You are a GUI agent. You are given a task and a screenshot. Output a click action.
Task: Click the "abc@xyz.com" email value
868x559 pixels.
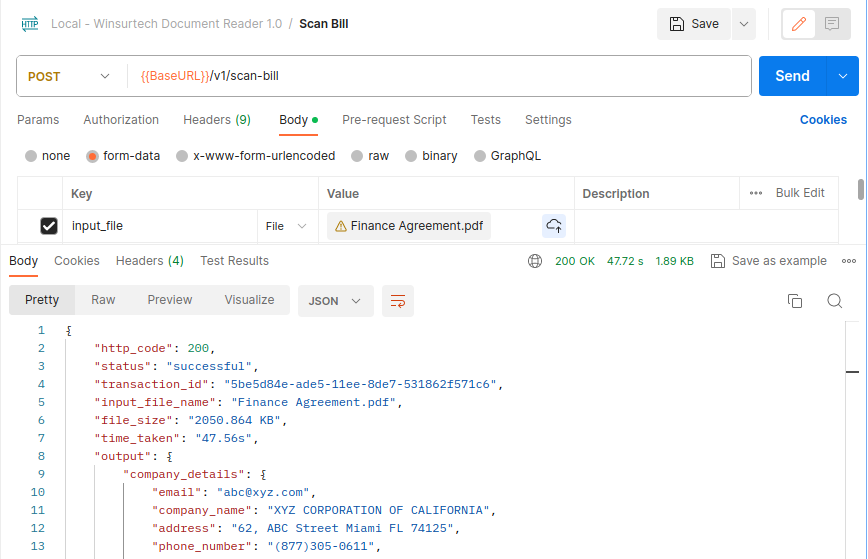(263, 492)
